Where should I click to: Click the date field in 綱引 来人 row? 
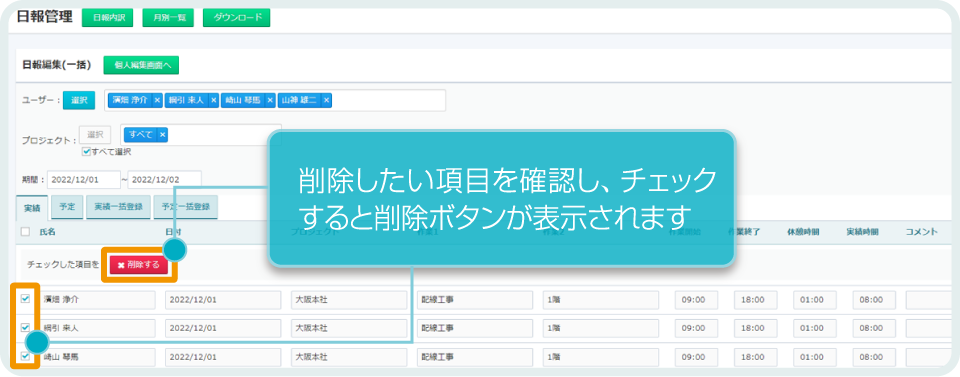(223, 328)
